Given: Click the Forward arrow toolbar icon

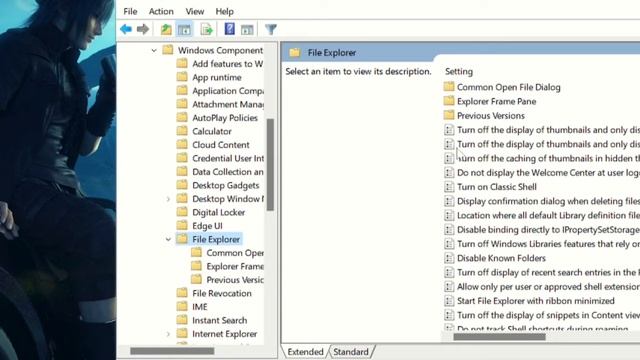Looking at the screenshot, I should pyautogui.click(x=143, y=29).
